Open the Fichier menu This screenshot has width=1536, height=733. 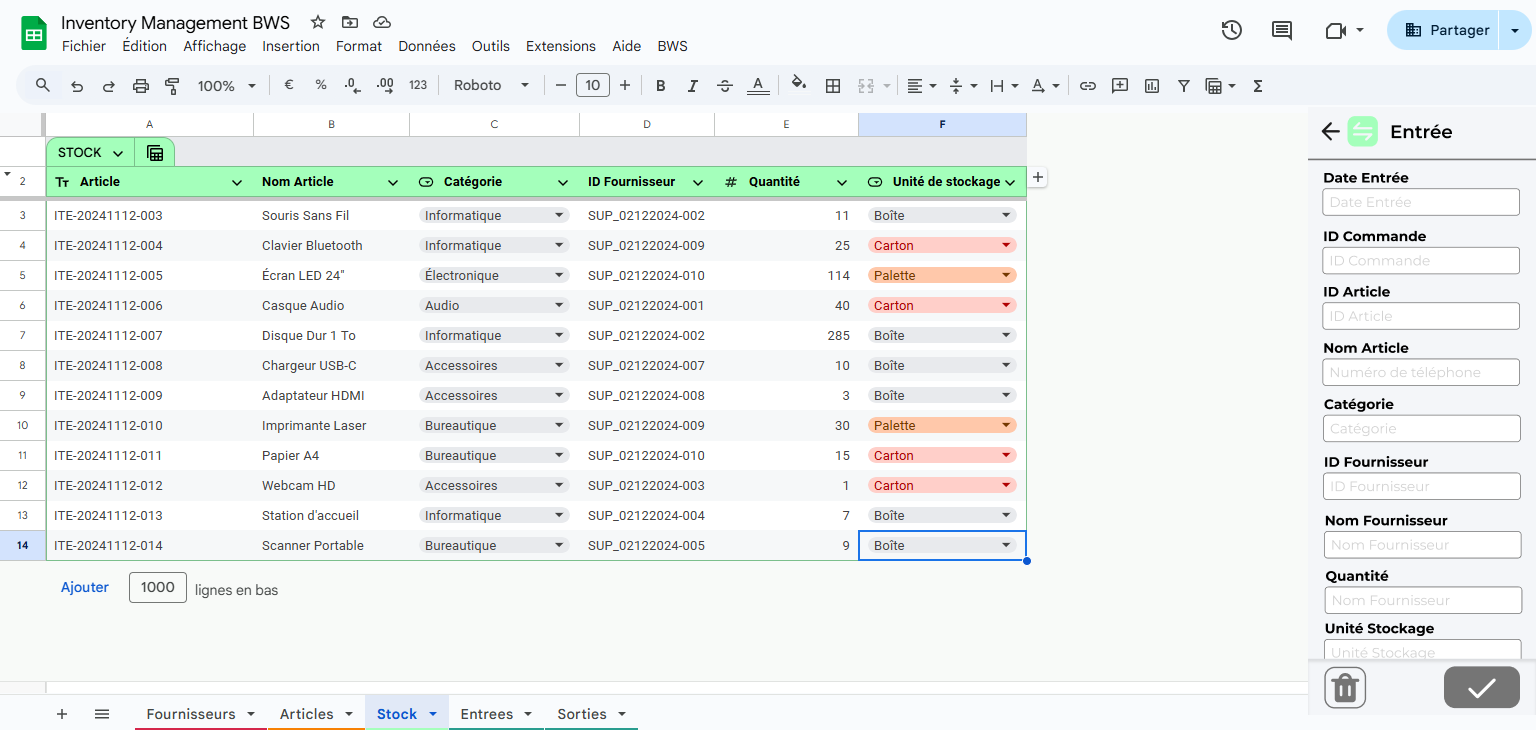(84, 46)
